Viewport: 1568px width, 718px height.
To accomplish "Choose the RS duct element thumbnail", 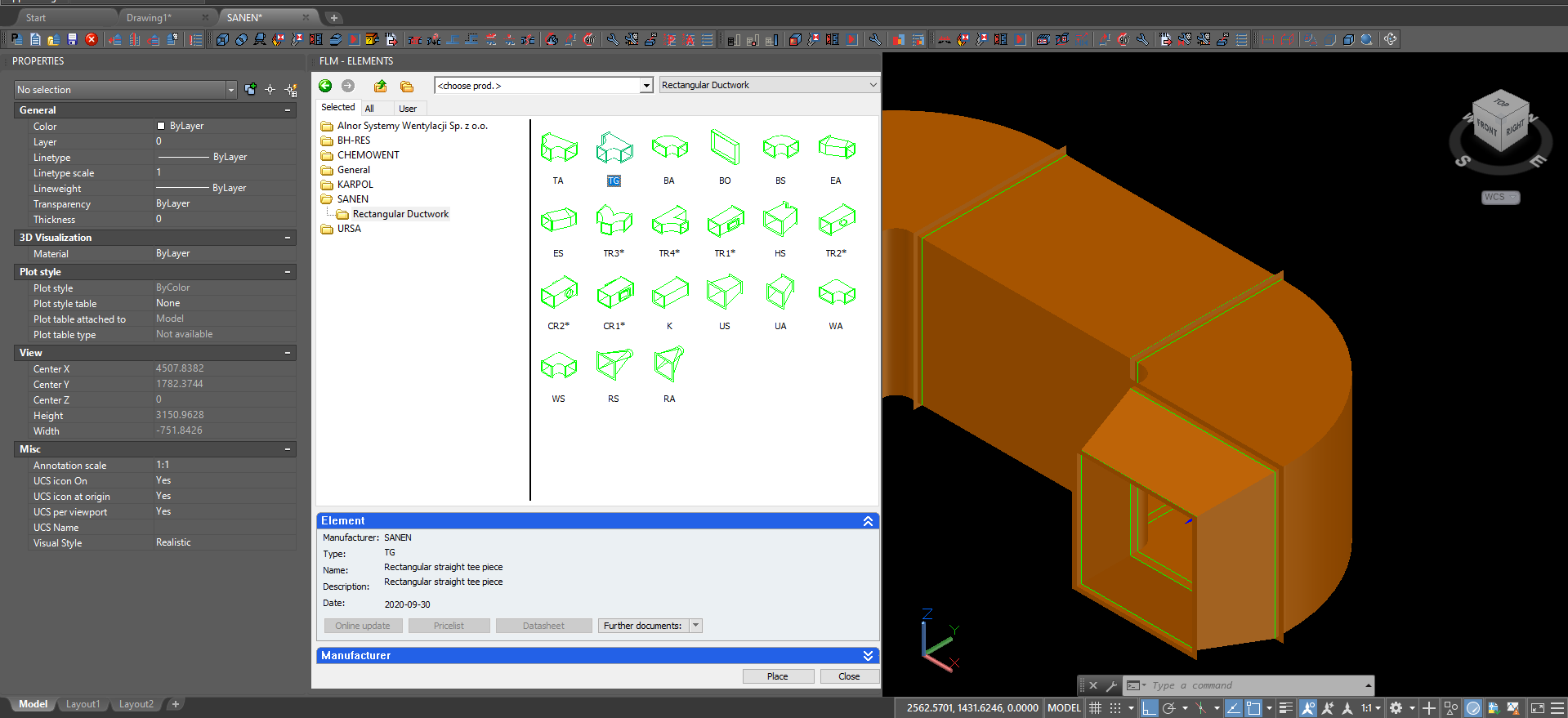I will pos(614,365).
